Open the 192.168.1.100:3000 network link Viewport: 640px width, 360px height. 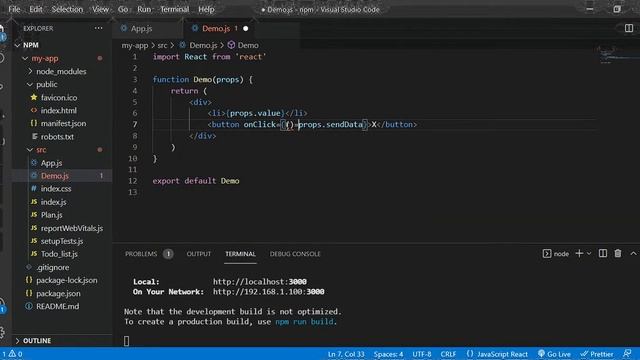[x=269, y=292]
